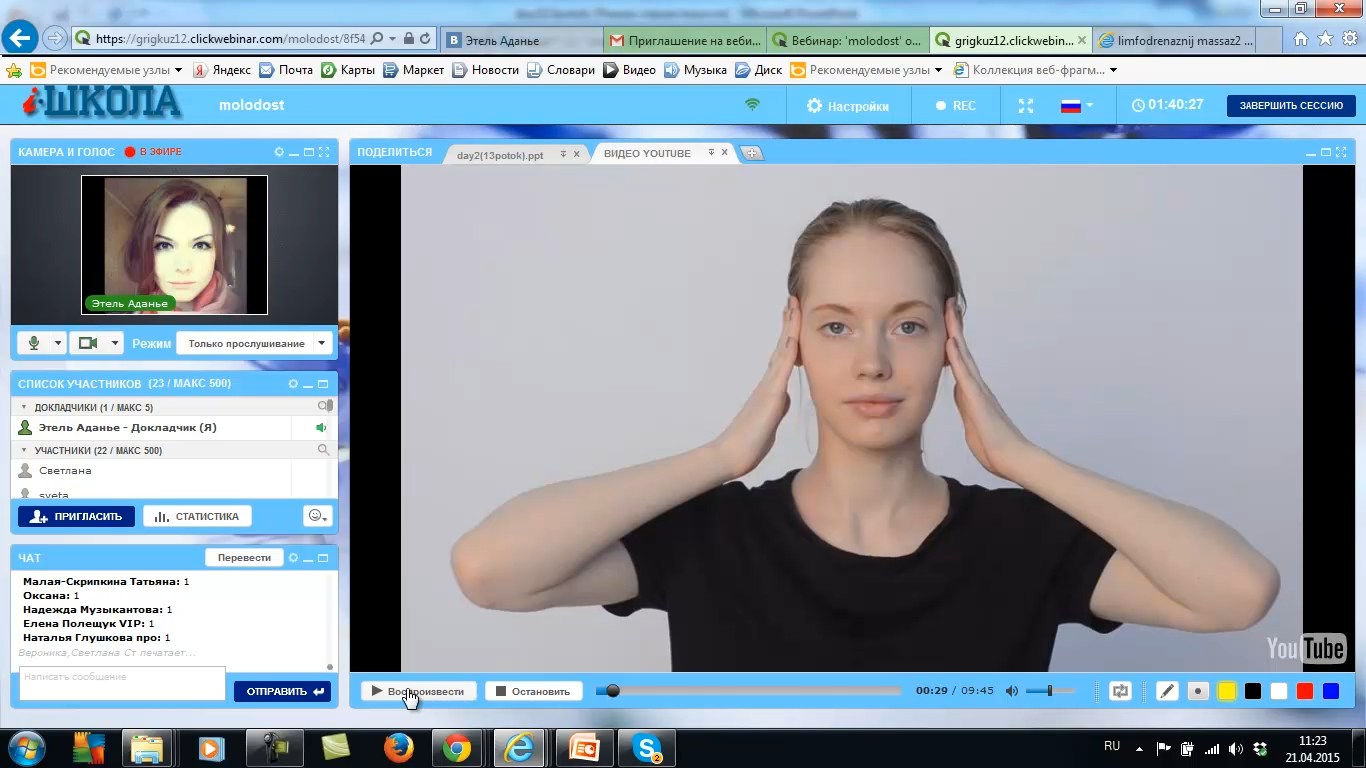
Task: Open the Яндекс bookmark
Action: (222, 70)
